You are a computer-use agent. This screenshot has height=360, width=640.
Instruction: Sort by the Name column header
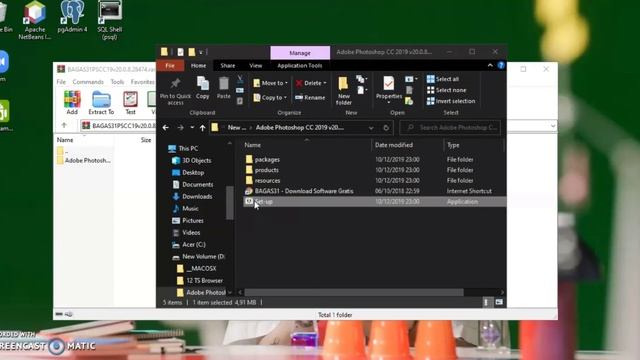306,145
